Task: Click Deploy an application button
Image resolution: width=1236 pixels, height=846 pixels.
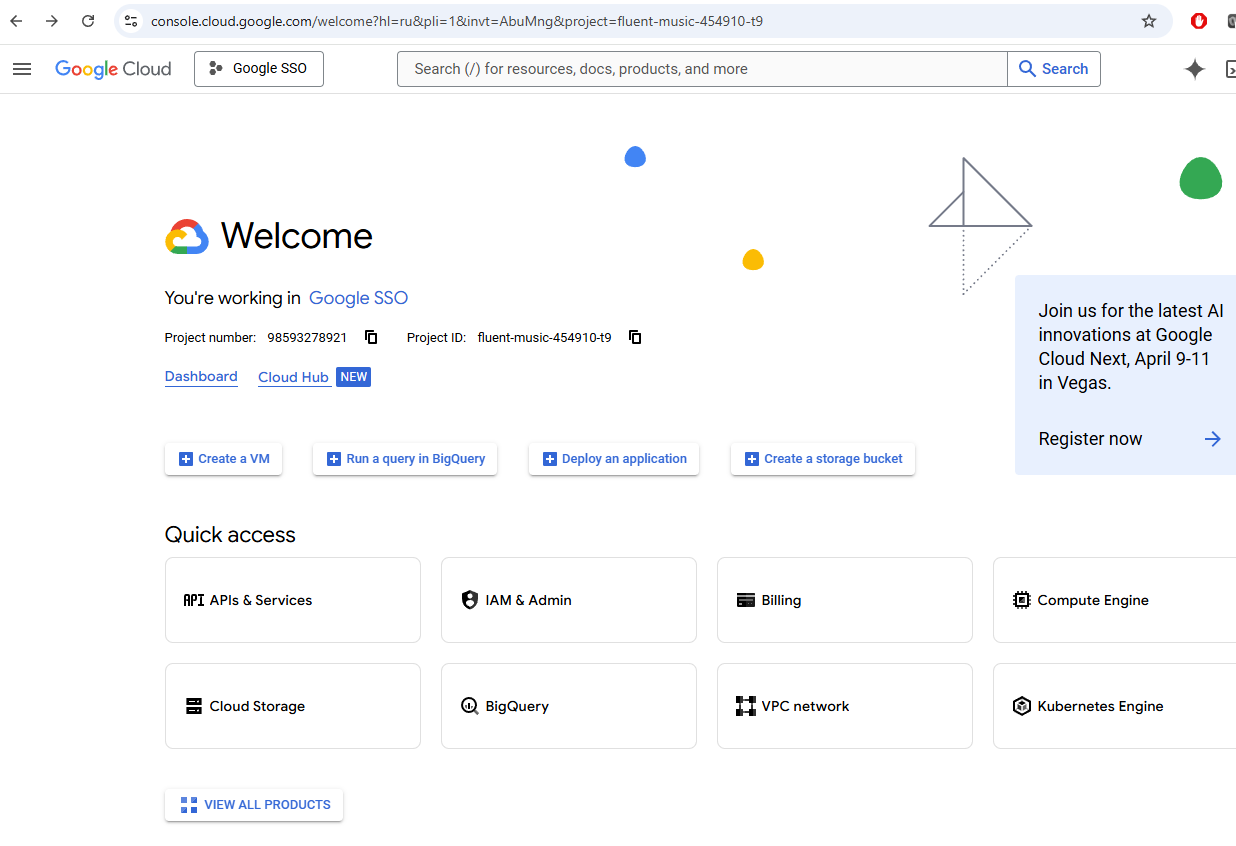Action: pos(614,459)
